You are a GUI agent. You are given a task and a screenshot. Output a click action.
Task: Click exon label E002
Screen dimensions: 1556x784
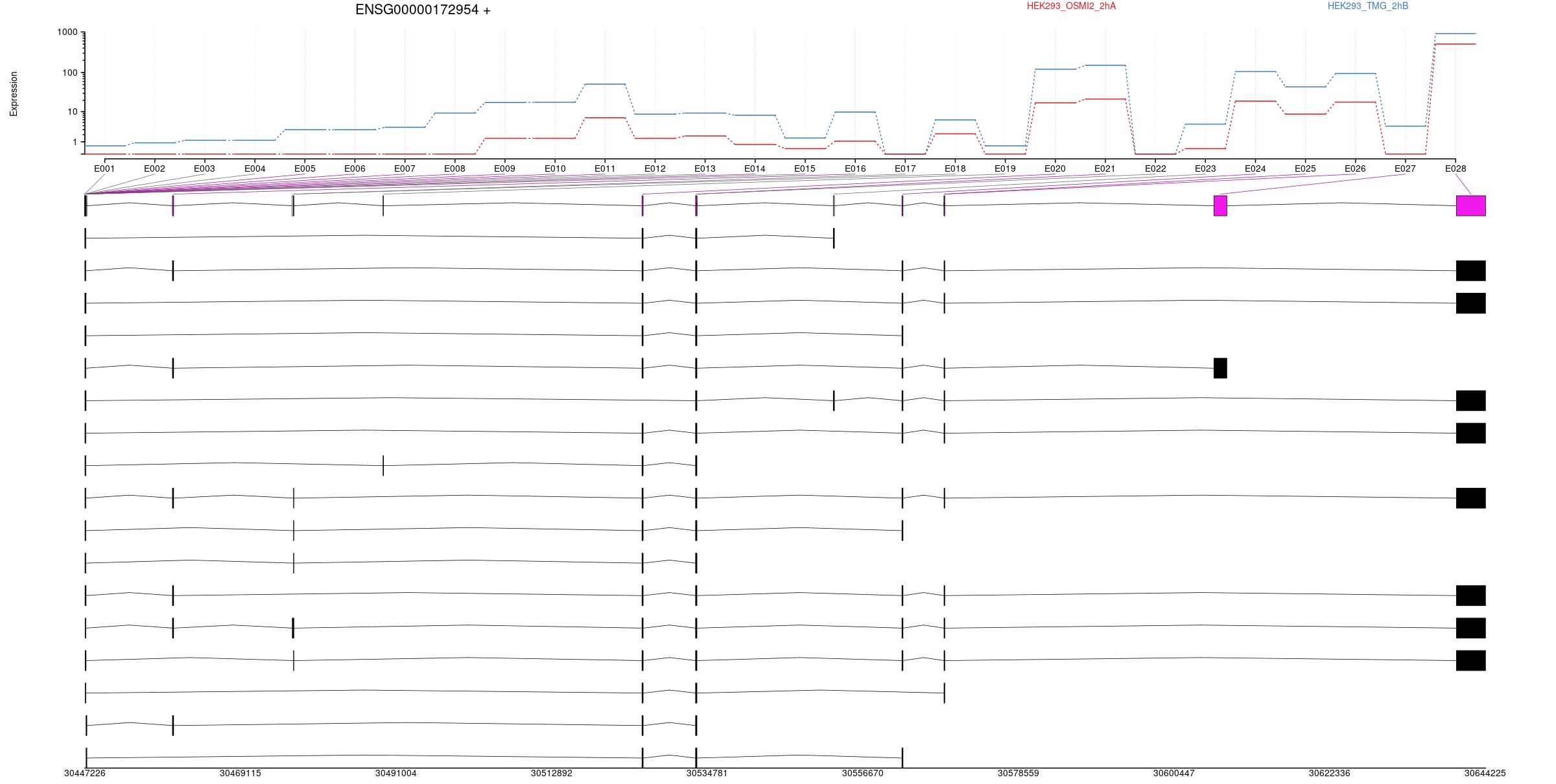click(154, 168)
